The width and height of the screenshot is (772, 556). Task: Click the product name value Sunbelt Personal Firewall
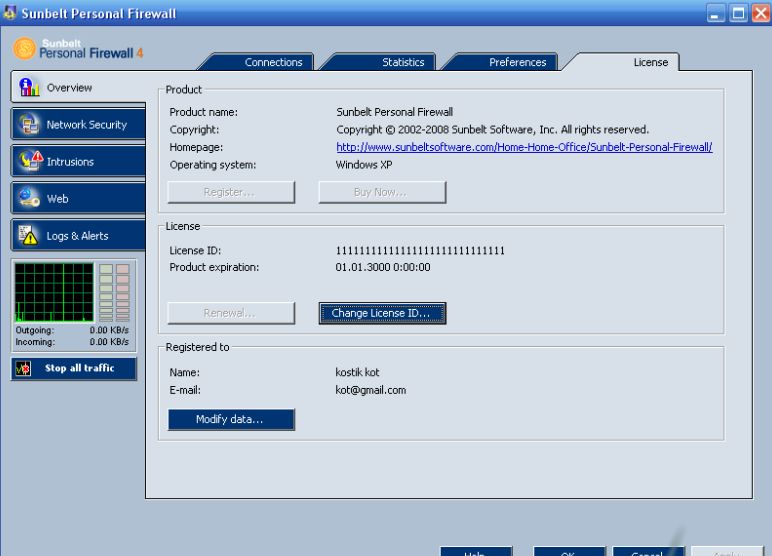click(x=394, y=112)
